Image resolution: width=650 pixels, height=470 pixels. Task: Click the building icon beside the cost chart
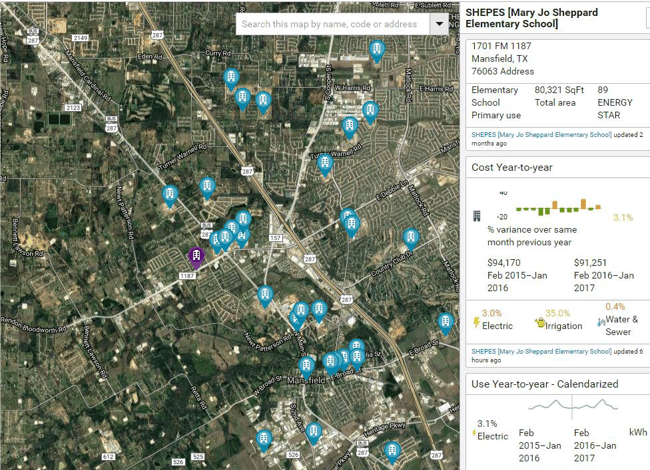click(477, 216)
